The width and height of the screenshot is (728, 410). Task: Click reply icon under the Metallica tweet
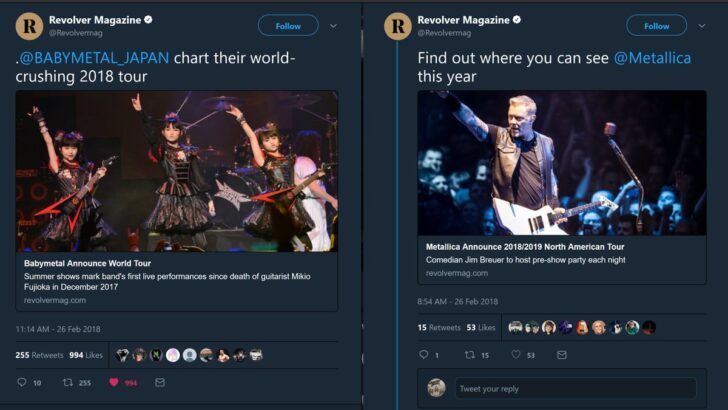pos(423,354)
